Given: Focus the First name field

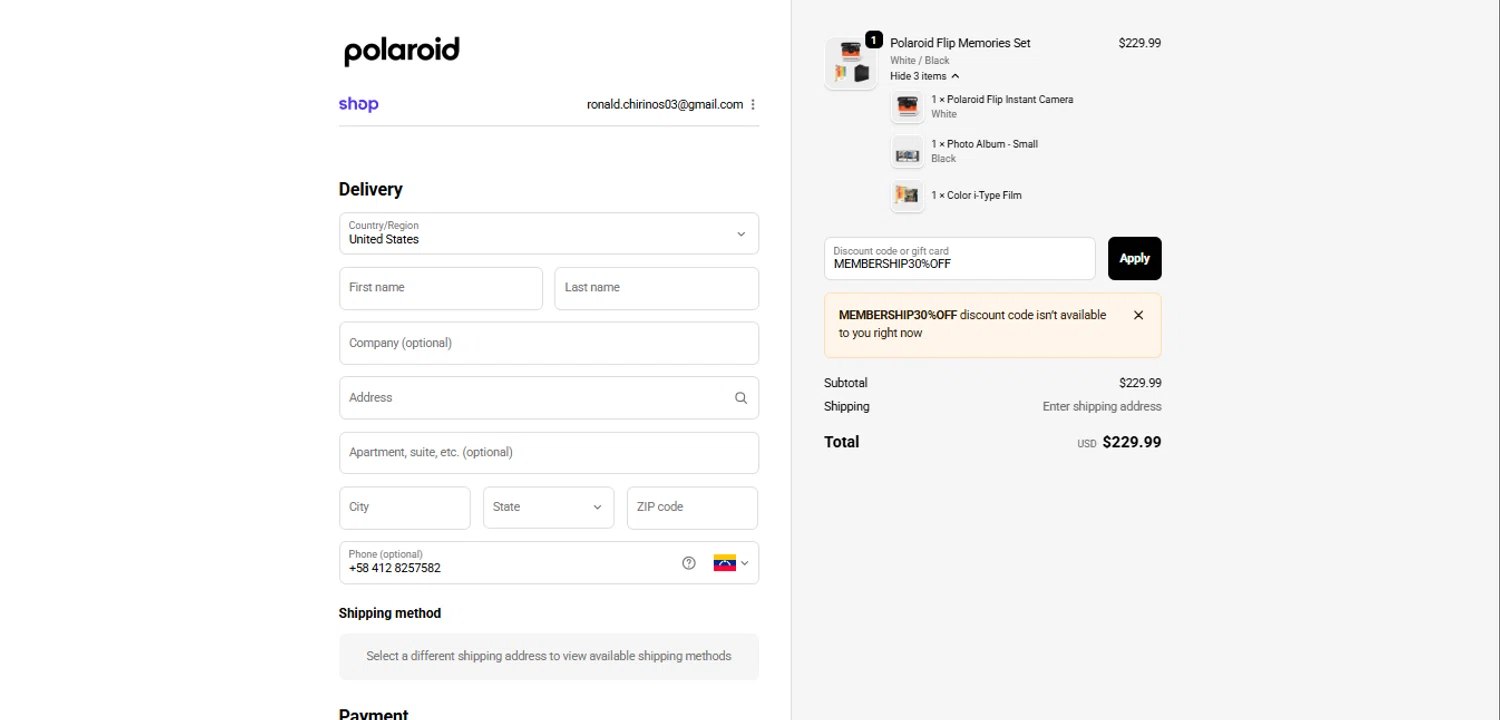Looking at the screenshot, I should (441, 288).
